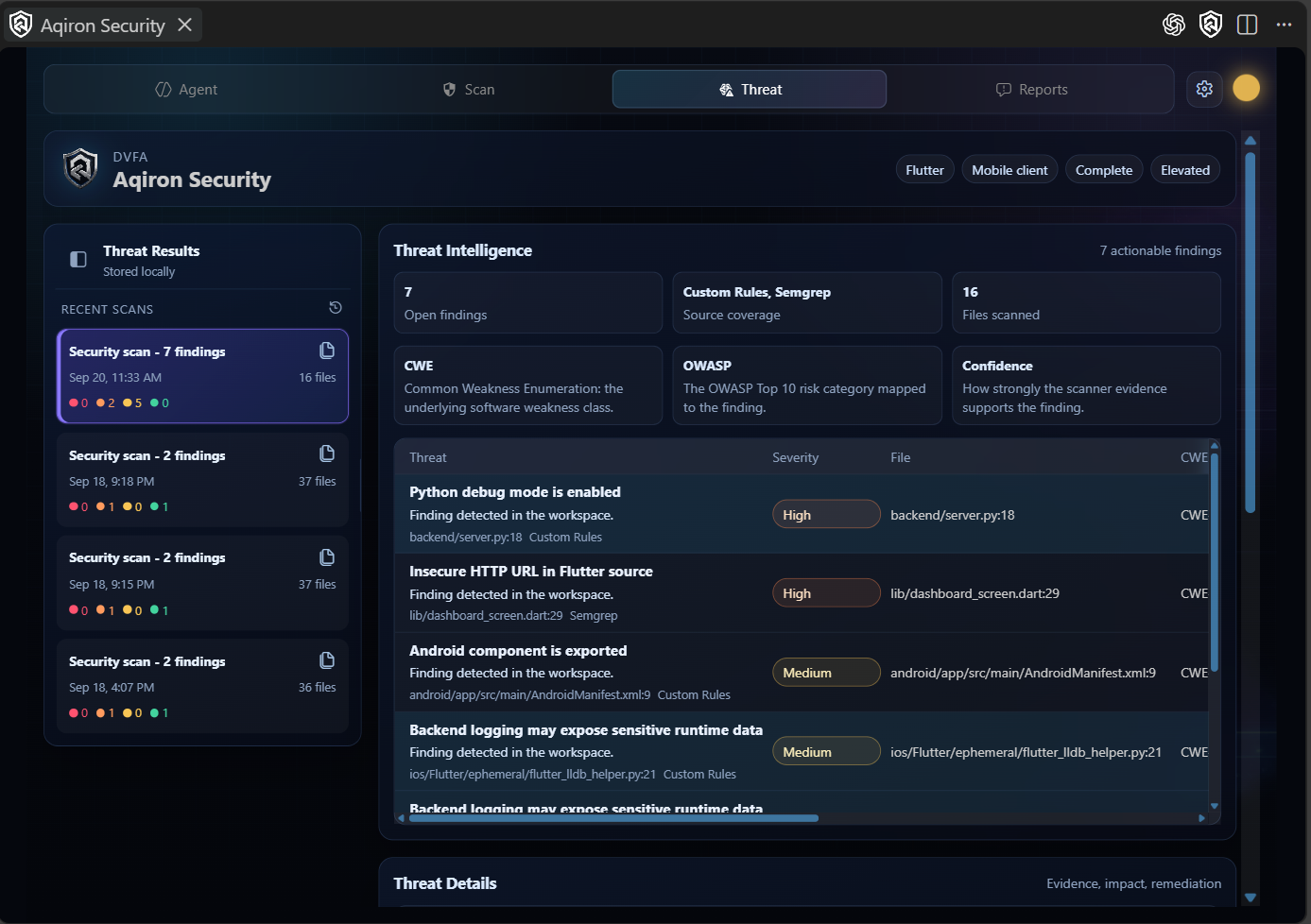1311x924 pixels.
Task: Click Medium badge for Backend logging finding
Action: pyautogui.click(x=826, y=752)
